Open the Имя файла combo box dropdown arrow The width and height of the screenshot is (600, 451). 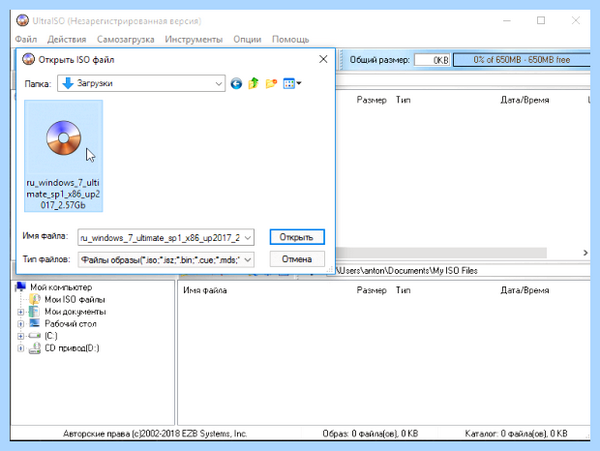(248, 238)
